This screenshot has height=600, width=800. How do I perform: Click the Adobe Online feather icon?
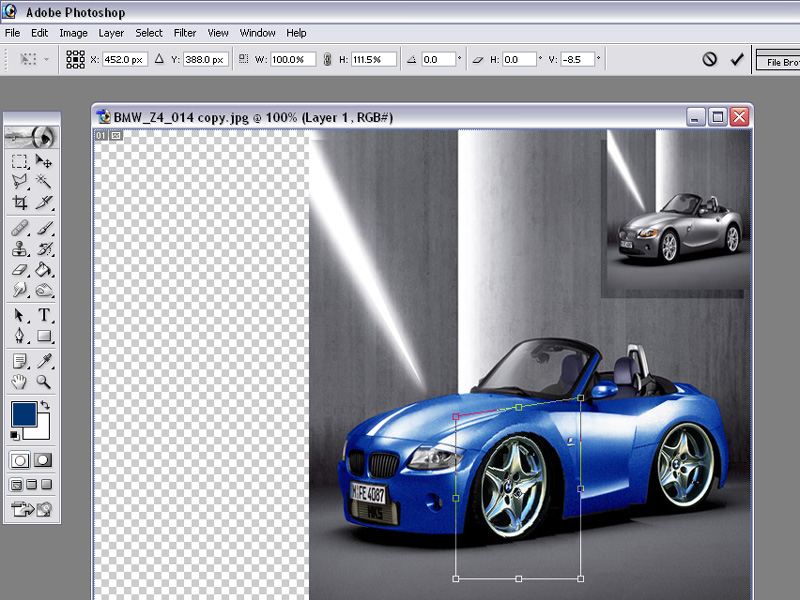[x=32, y=137]
